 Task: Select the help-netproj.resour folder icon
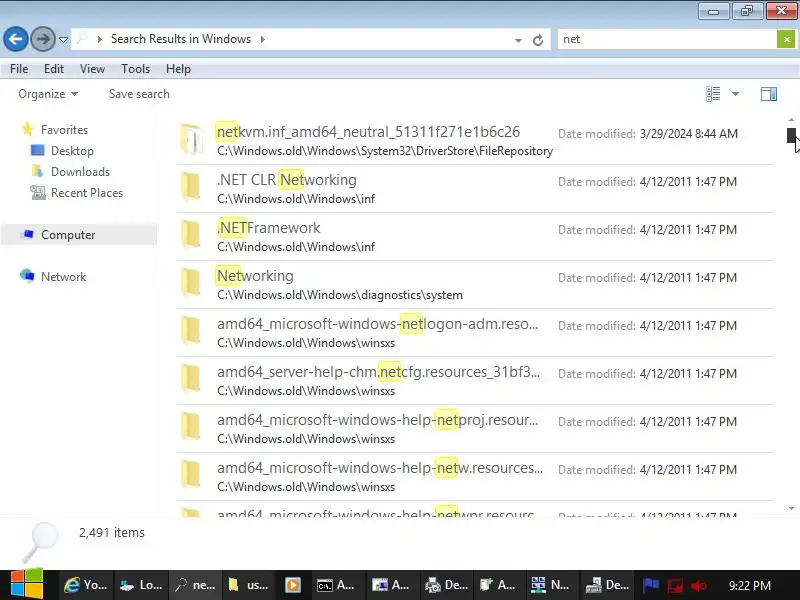coord(191,427)
